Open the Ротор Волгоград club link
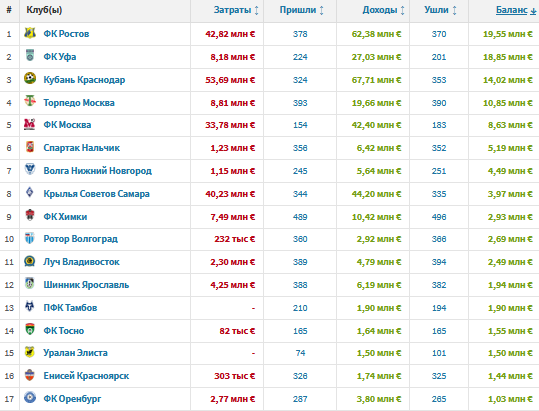539x411 pixels. [80, 239]
